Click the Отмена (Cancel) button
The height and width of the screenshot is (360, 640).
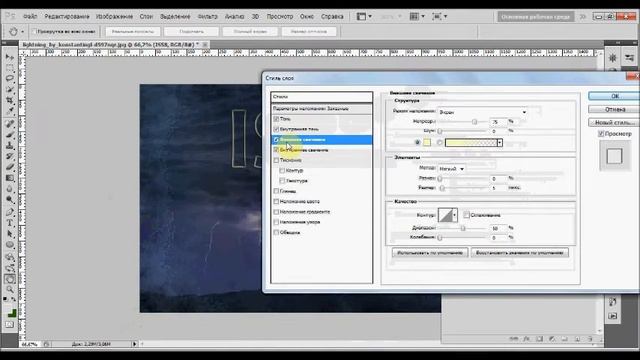click(614, 109)
